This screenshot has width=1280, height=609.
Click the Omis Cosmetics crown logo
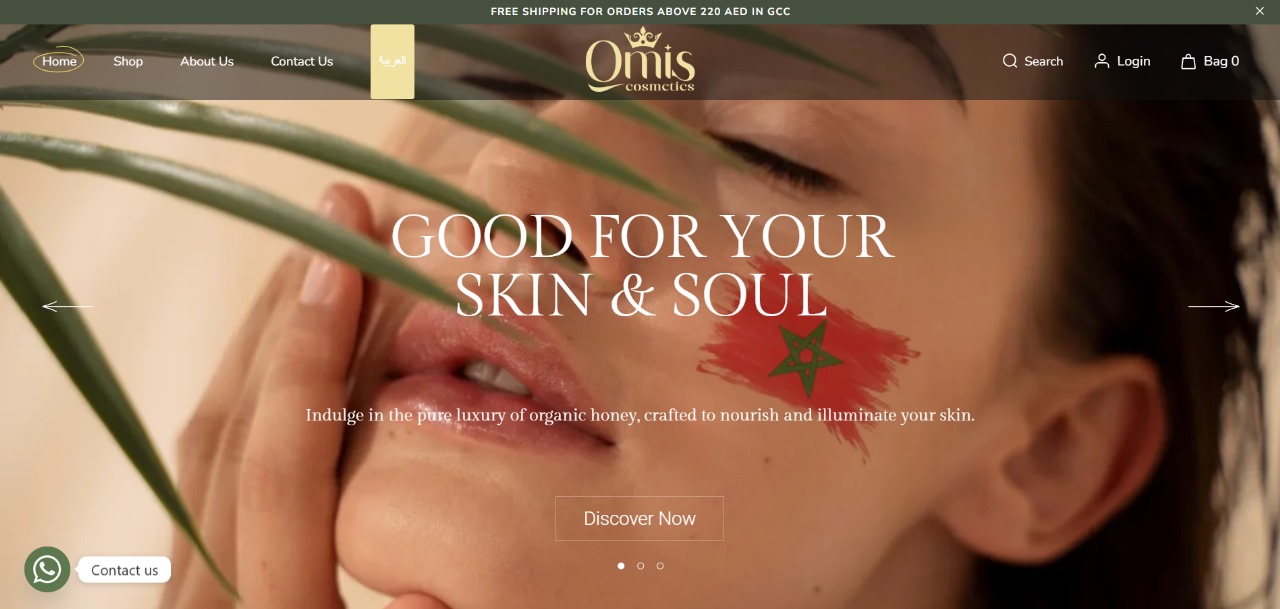[640, 61]
